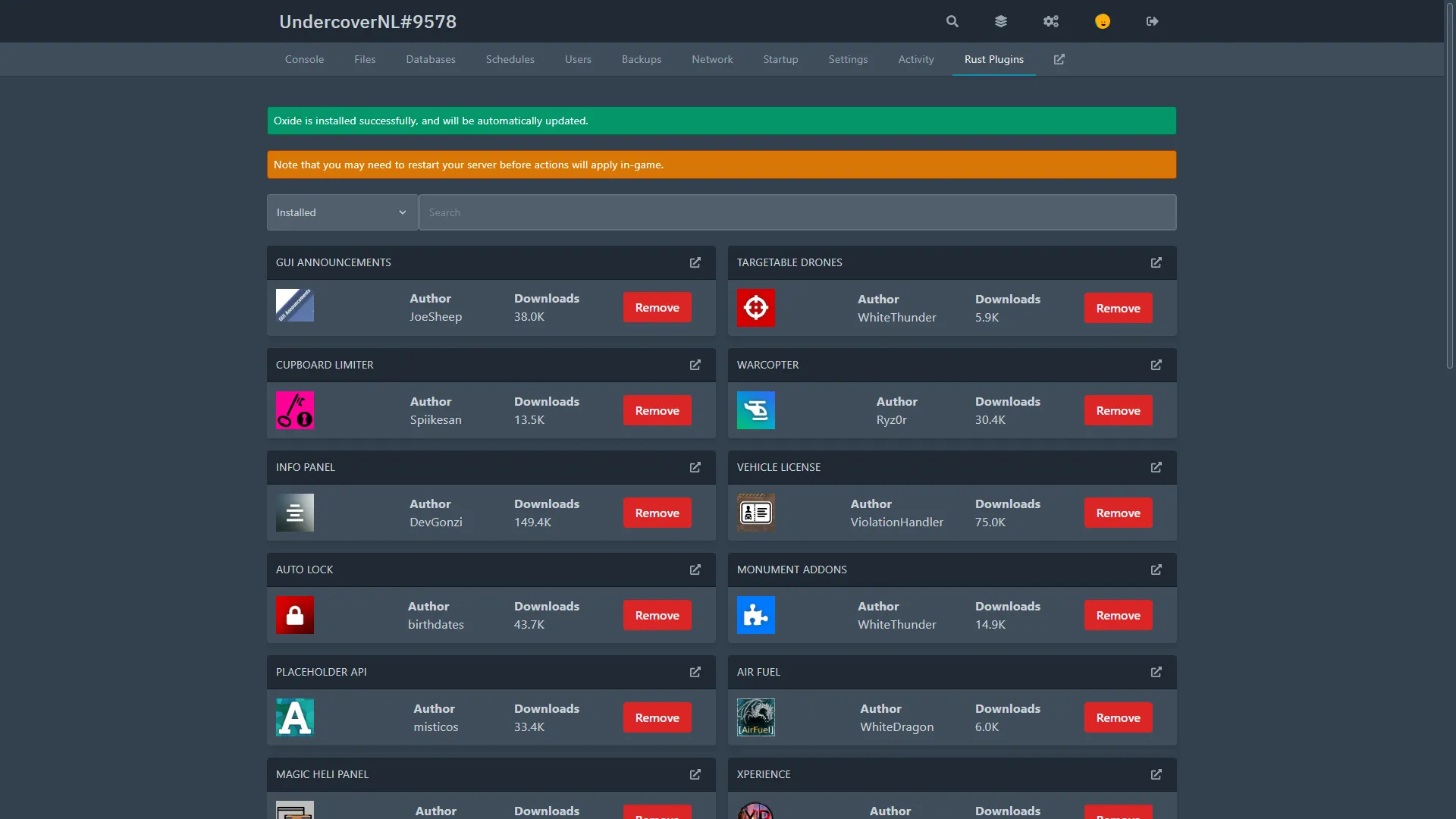Open Warcopter plugin page link icon

pyautogui.click(x=1156, y=365)
